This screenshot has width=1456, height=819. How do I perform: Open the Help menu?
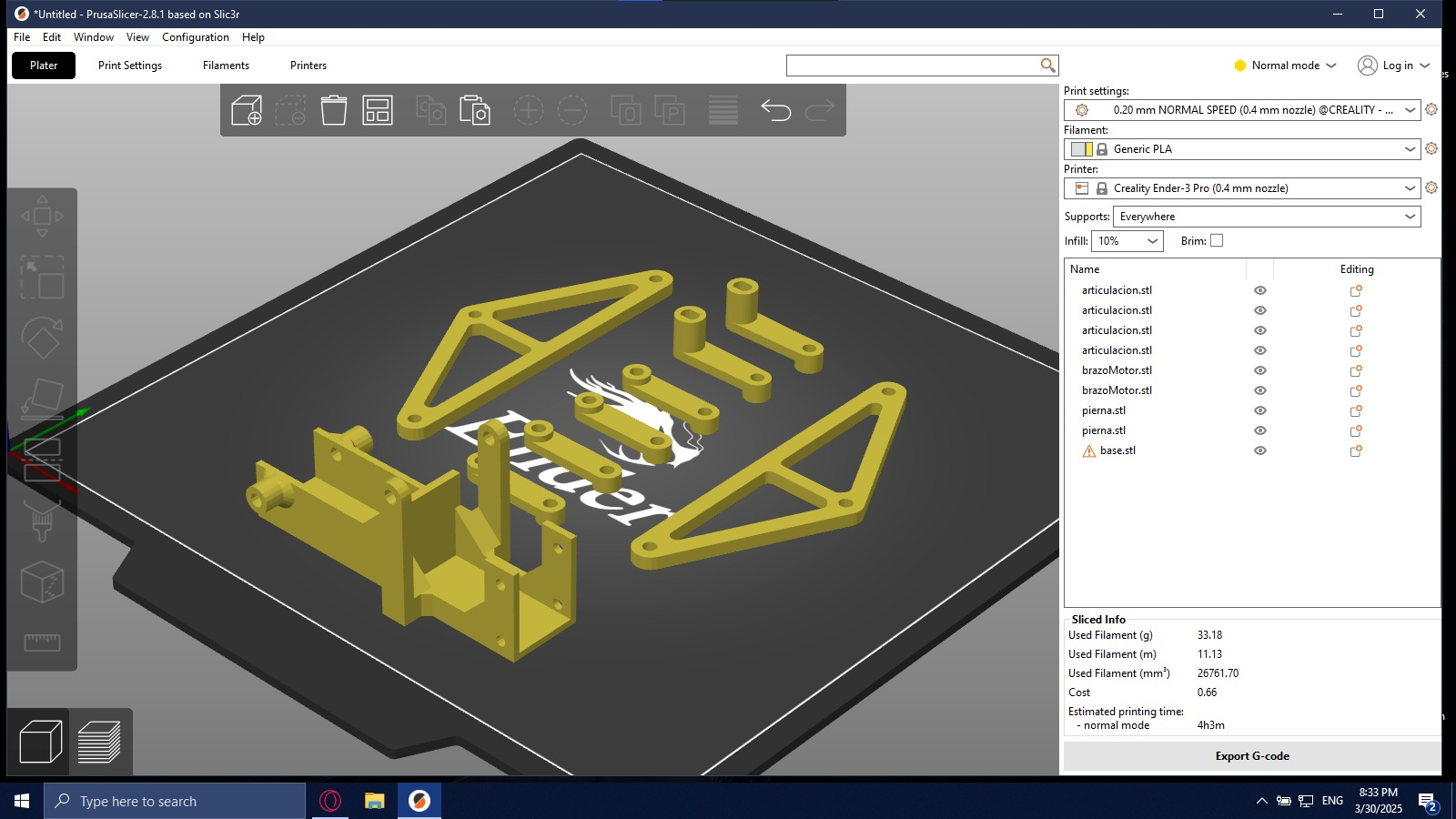253,37
